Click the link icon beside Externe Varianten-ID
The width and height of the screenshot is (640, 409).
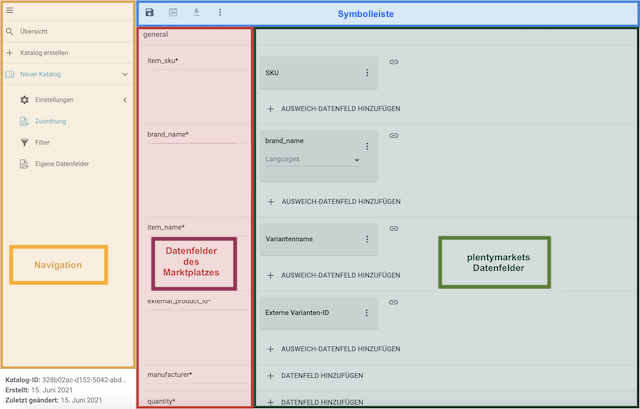393,302
